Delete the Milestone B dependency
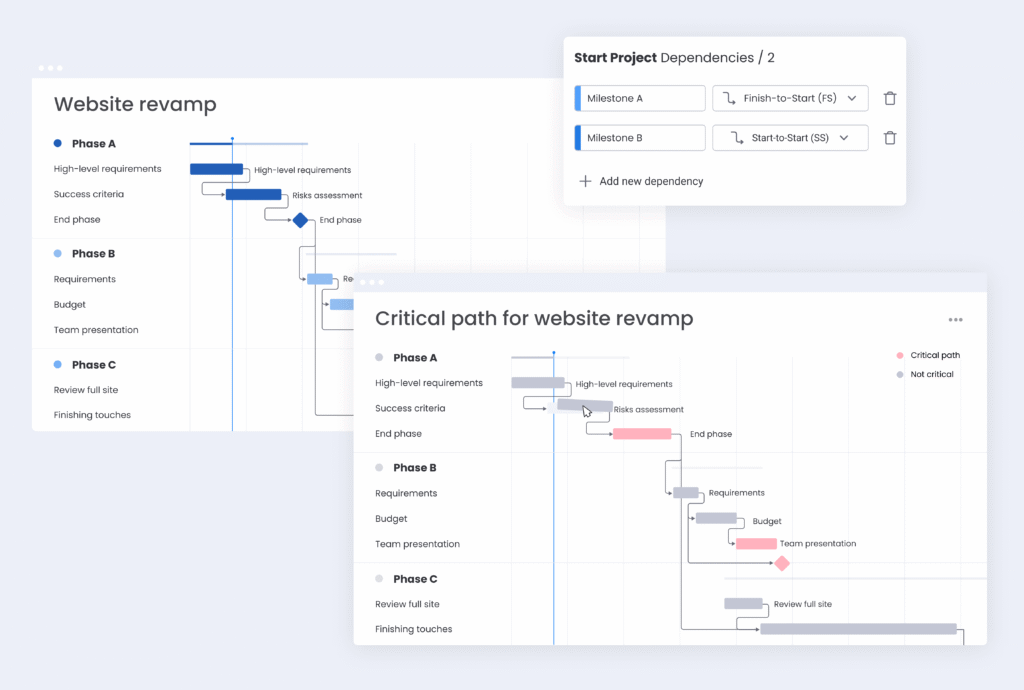Image resolution: width=1024 pixels, height=690 pixels. 890,138
